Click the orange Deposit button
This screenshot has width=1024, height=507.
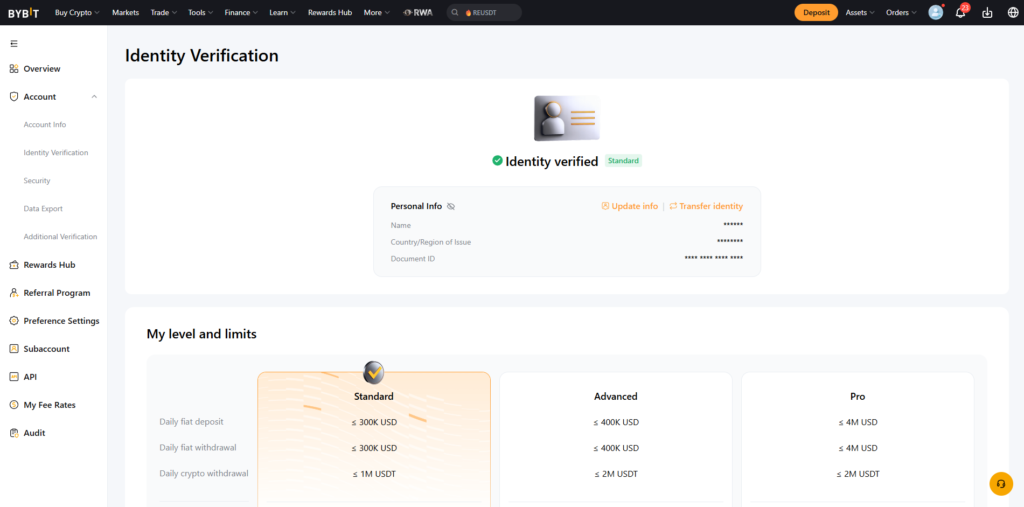816,12
